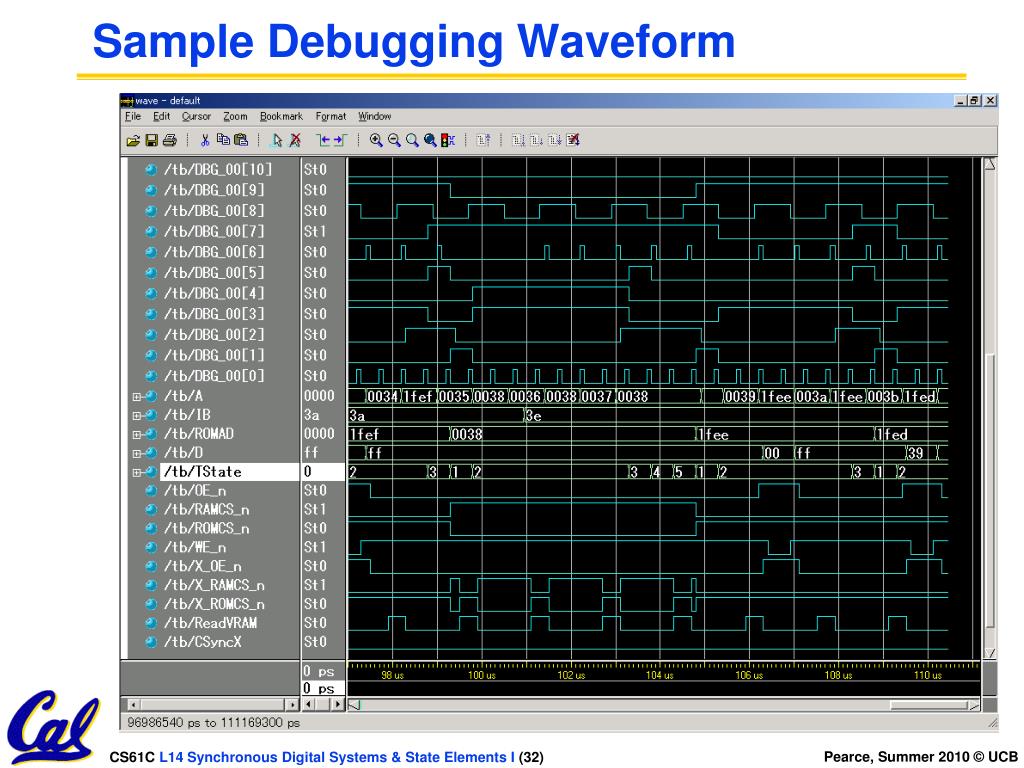The image size is (1024, 768).
Task: Jump to next transition with right arrow icon
Action: tap(340, 140)
